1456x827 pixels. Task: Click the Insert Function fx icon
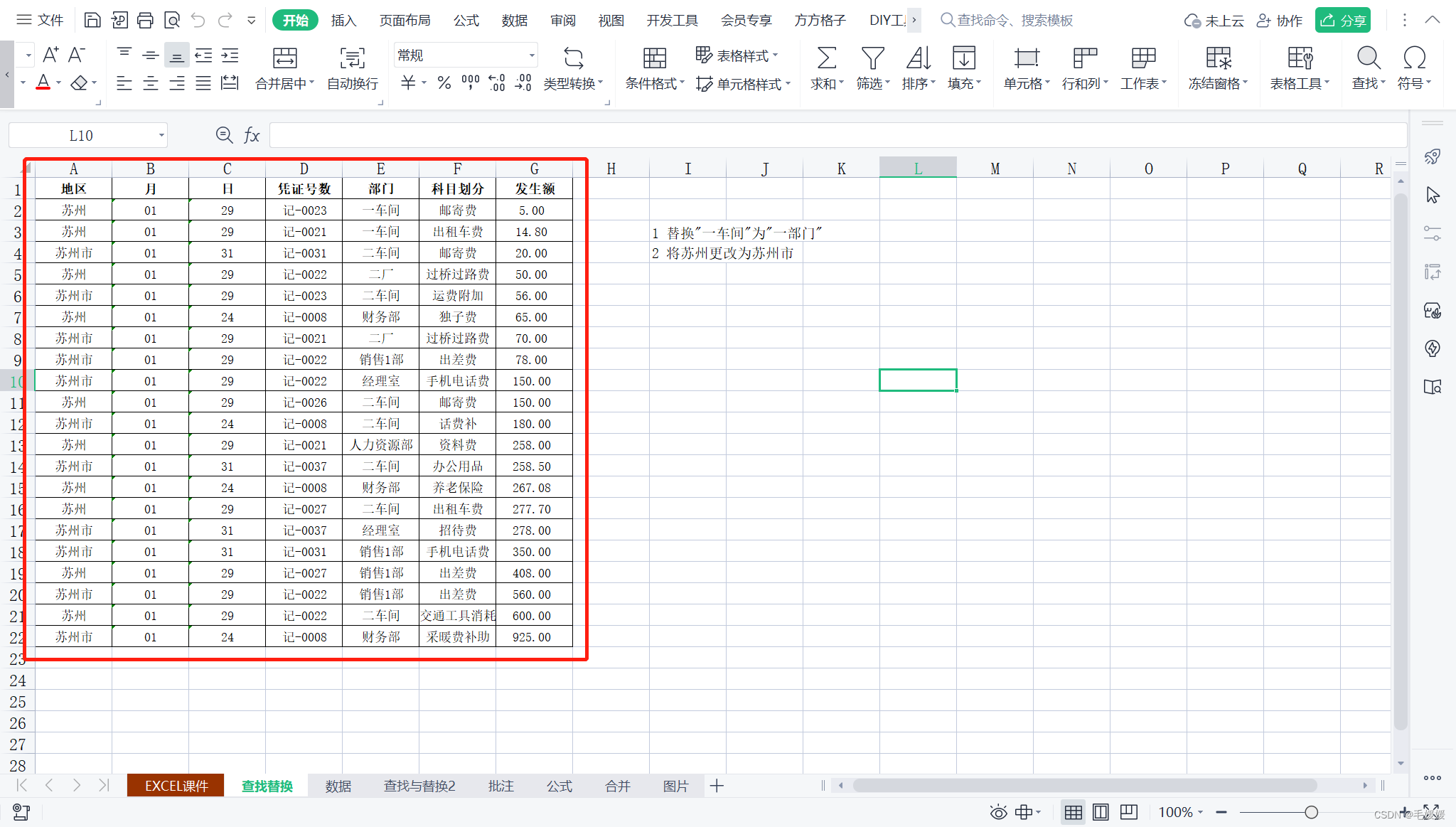252,135
